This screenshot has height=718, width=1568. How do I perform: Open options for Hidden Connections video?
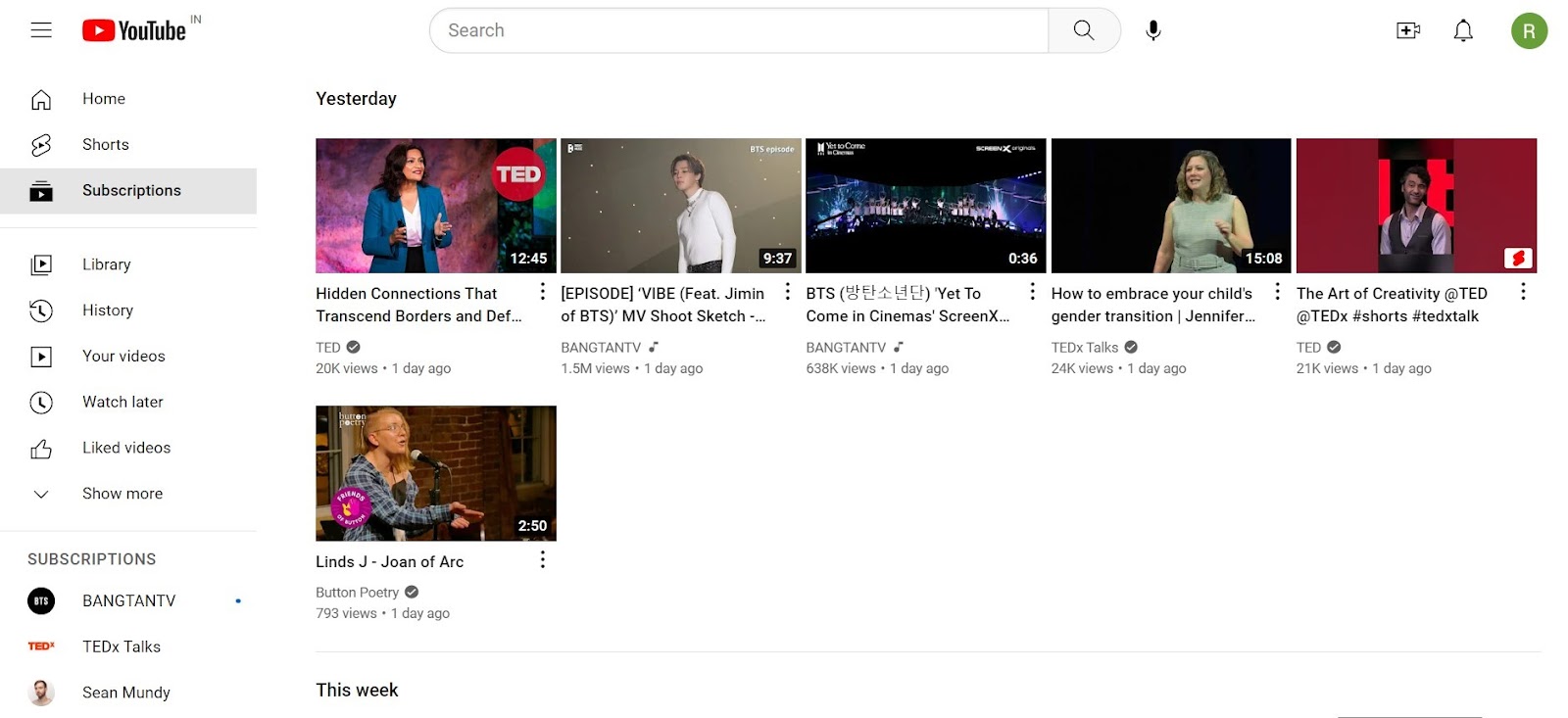pos(542,292)
